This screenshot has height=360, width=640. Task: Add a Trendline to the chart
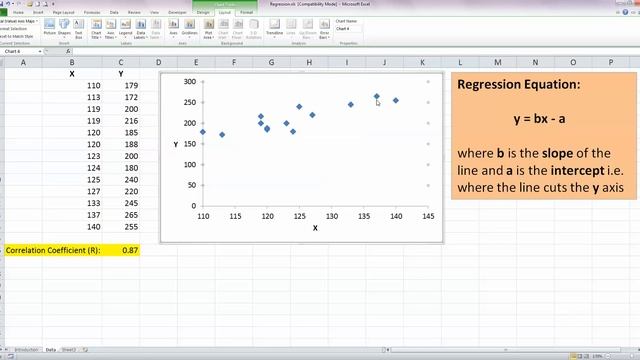(274, 29)
